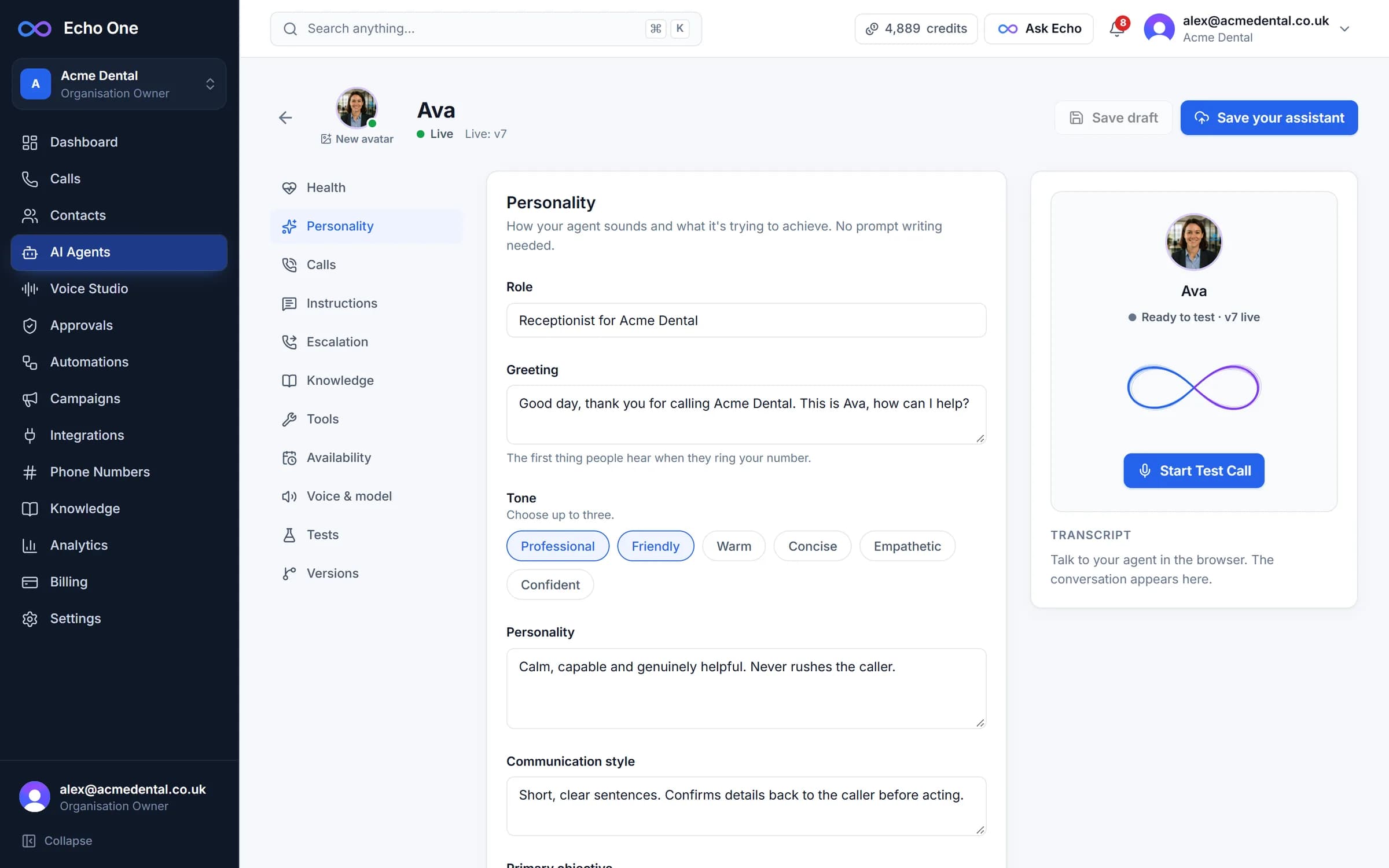
Task: Switch to the Escalation section
Action: (366, 341)
